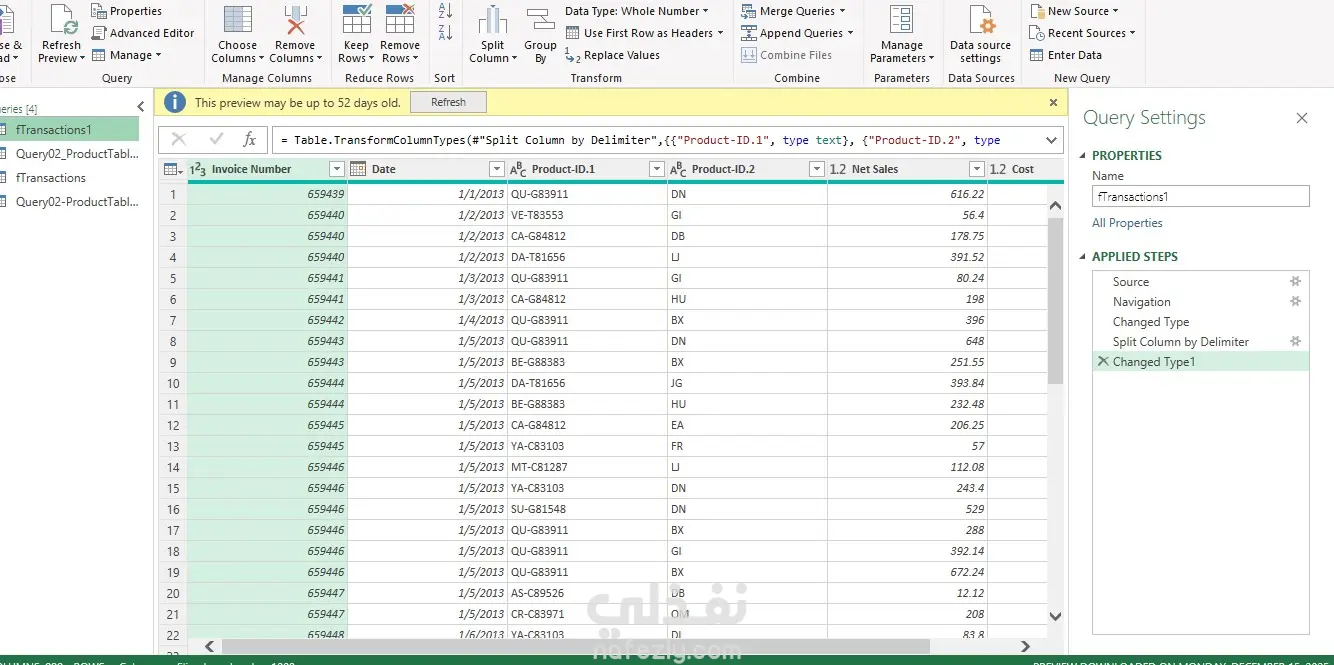Click the Sort Ascending icon

point(445,11)
